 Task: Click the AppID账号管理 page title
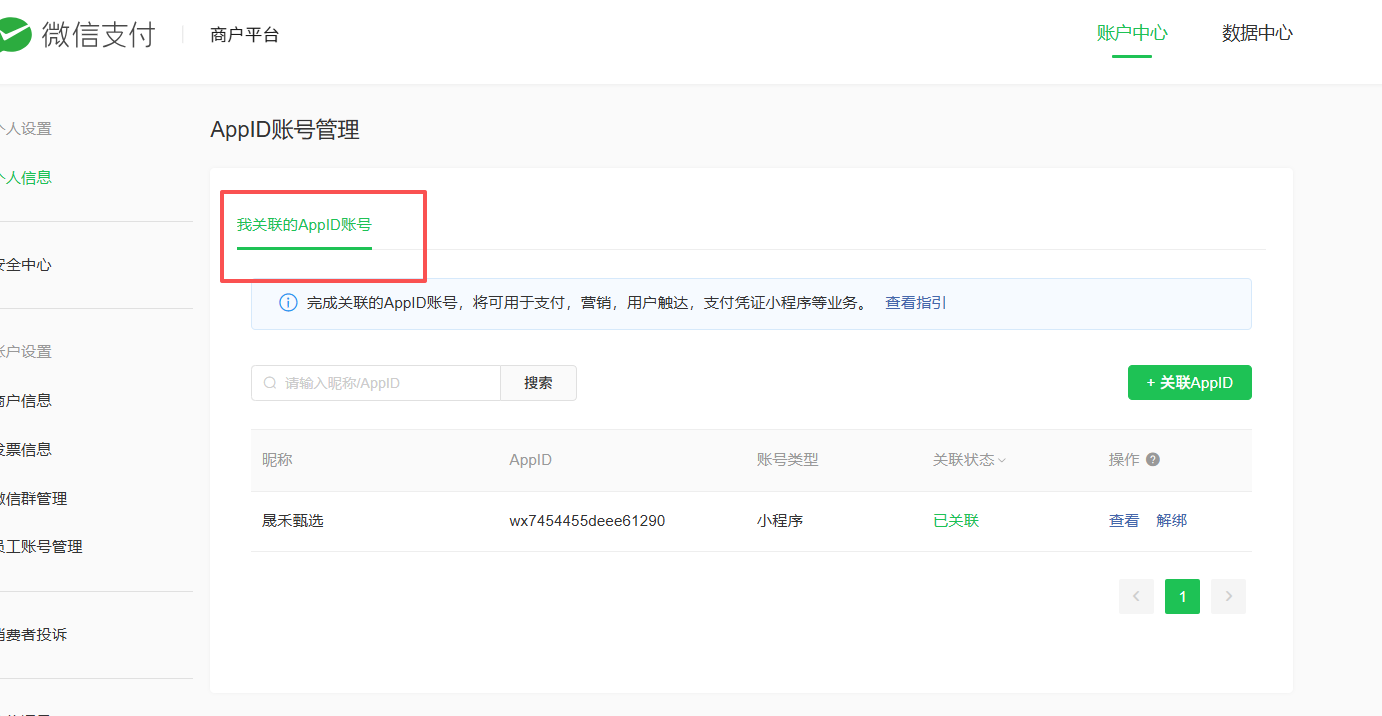point(285,130)
